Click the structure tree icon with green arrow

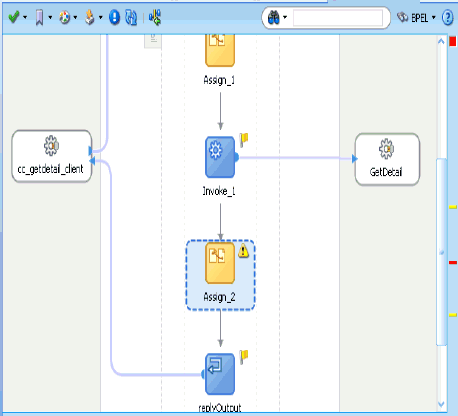tap(155, 17)
